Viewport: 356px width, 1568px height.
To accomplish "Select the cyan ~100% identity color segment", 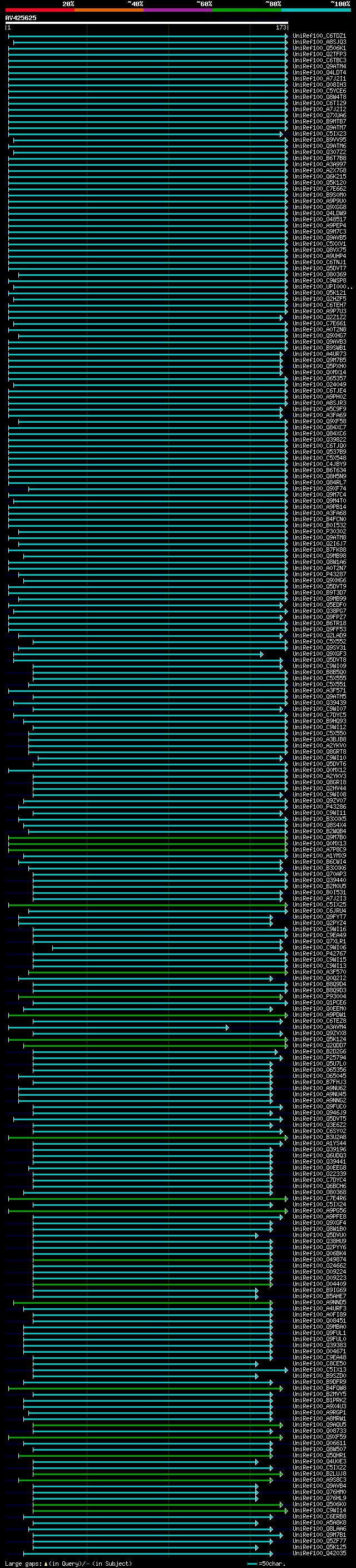I will pos(316,10).
